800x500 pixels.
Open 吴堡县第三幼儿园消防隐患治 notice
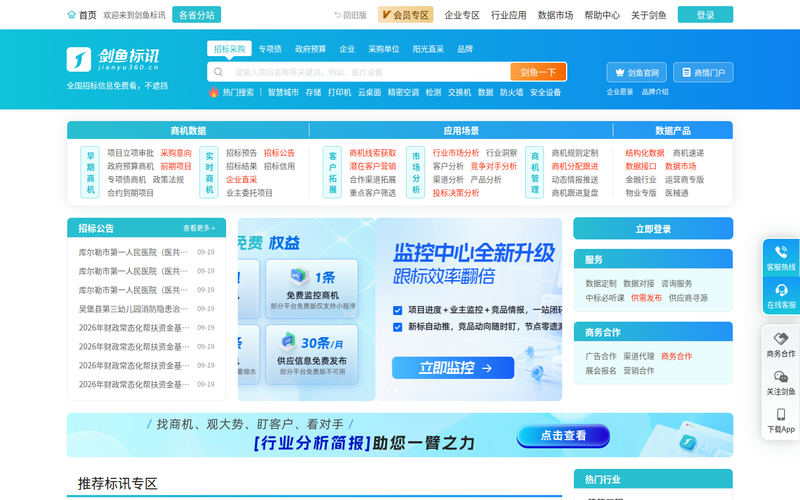coord(133,309)
